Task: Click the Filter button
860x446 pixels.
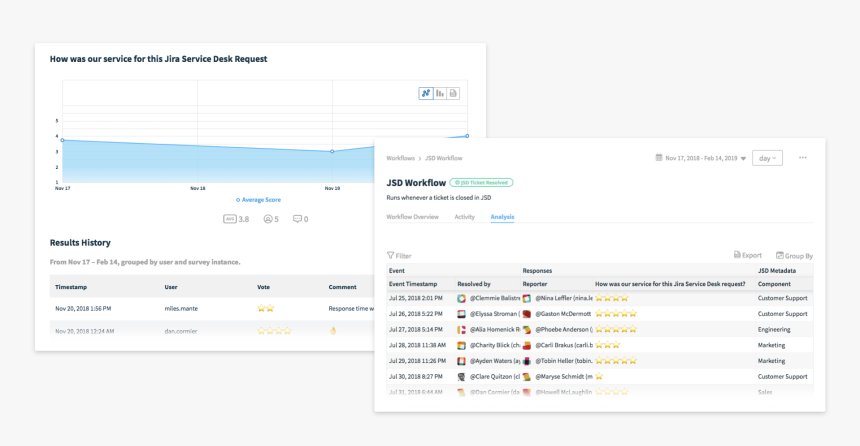Action: tap(399, 256)
